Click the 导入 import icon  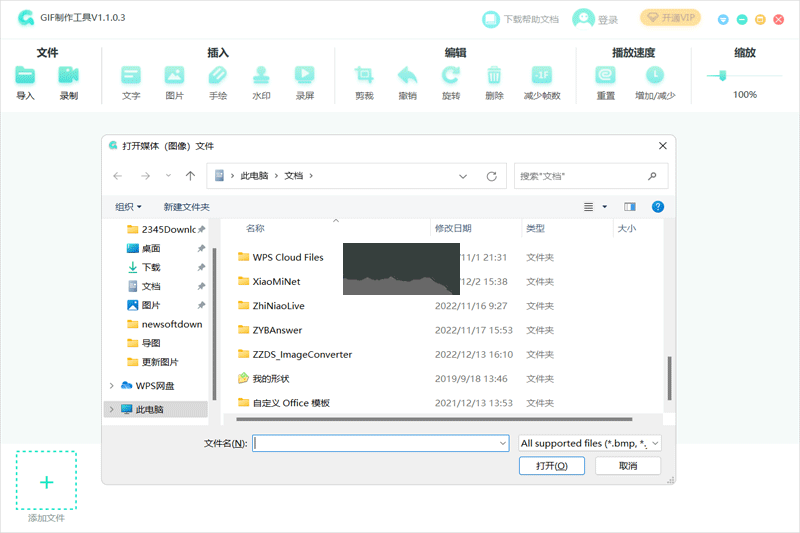pyautogui.click(x=25, y=75)
